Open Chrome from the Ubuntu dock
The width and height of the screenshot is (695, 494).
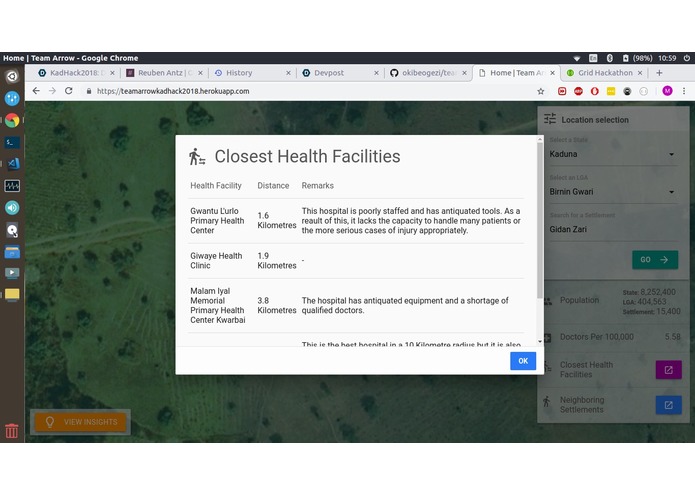tap(12, 120)
